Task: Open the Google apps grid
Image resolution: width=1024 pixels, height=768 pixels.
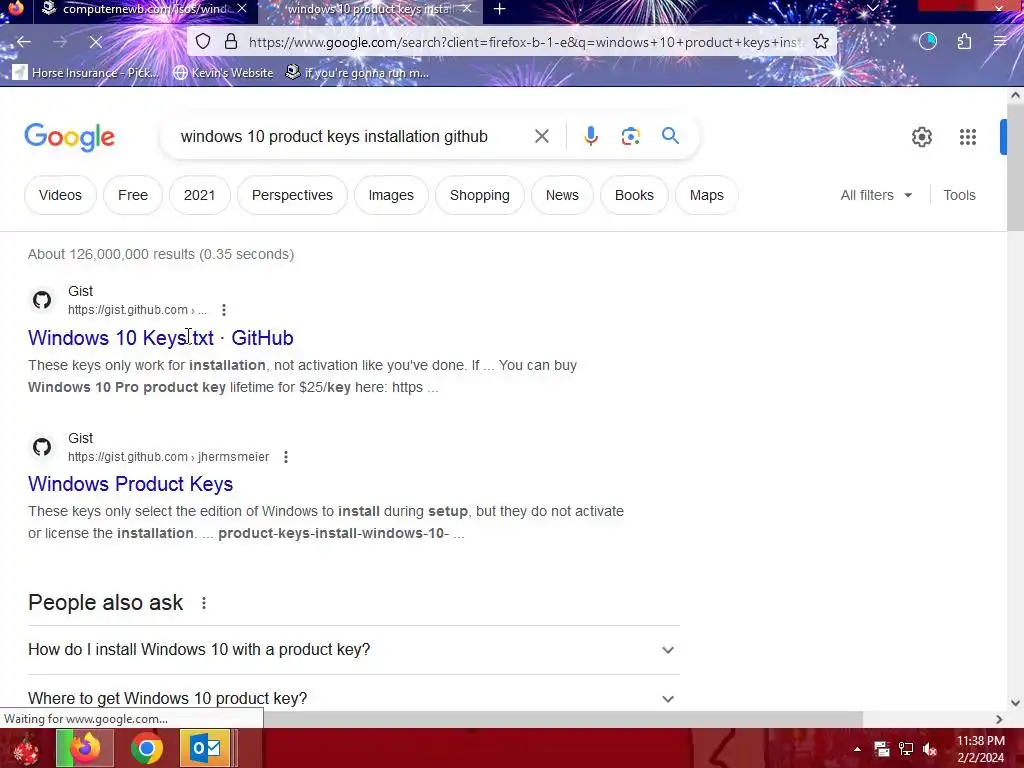Action: point(967,137)
